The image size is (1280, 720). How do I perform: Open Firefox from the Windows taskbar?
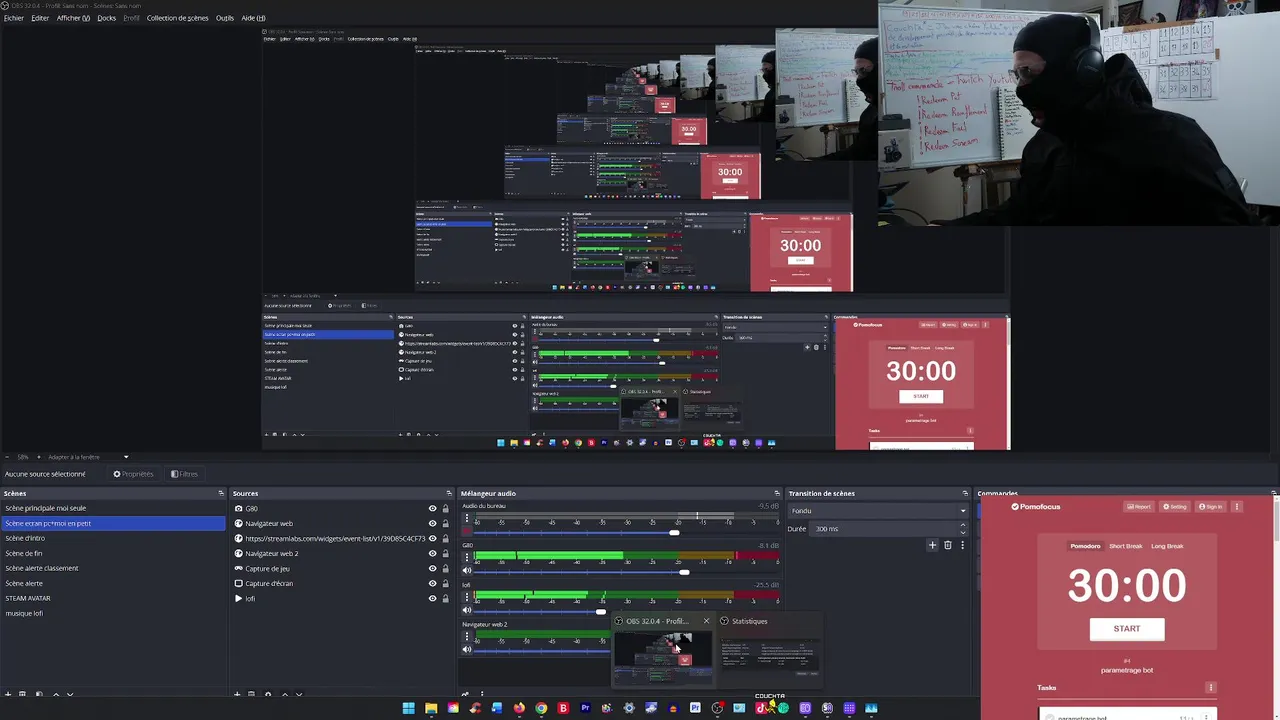pyautogui.click(x=519, y=708)
